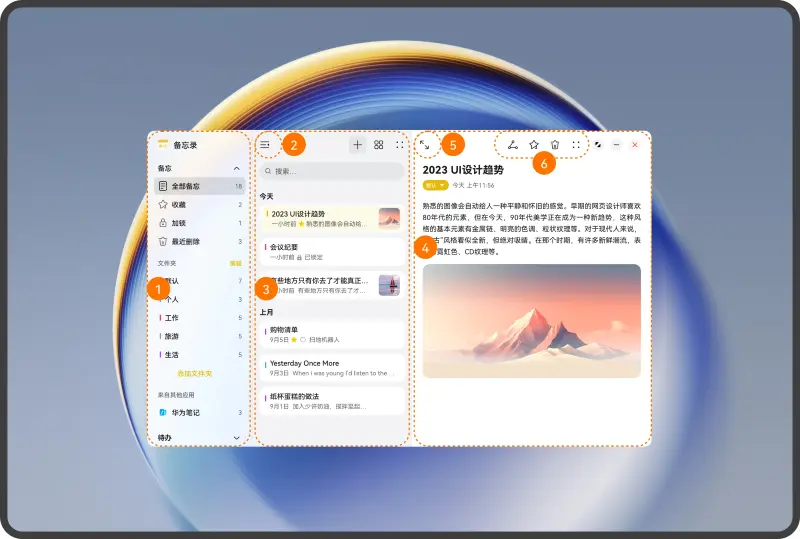Screen dimensions: 800x539
Task: Minimize the notes window
Action: pyautogui.click(x=616, y=145)
